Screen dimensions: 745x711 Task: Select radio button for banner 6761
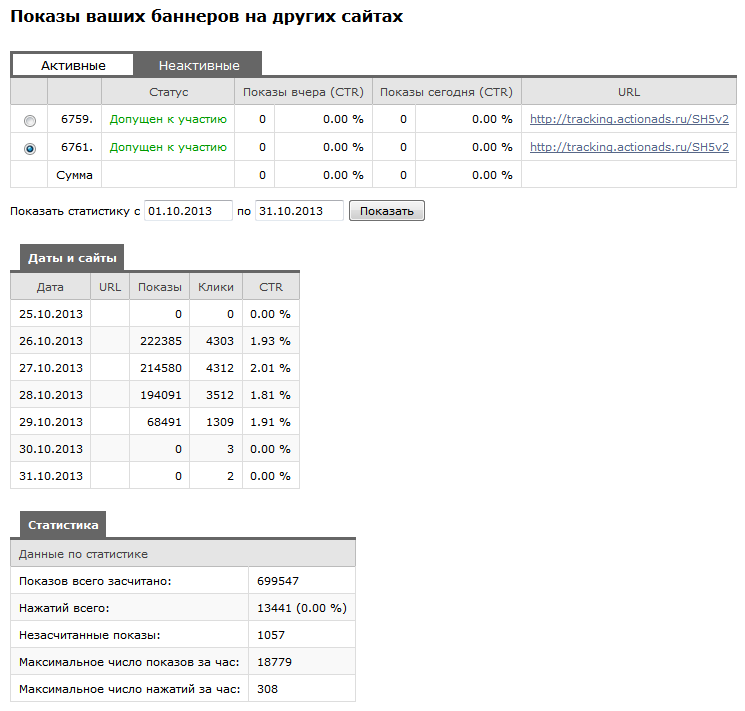point(29,149)
